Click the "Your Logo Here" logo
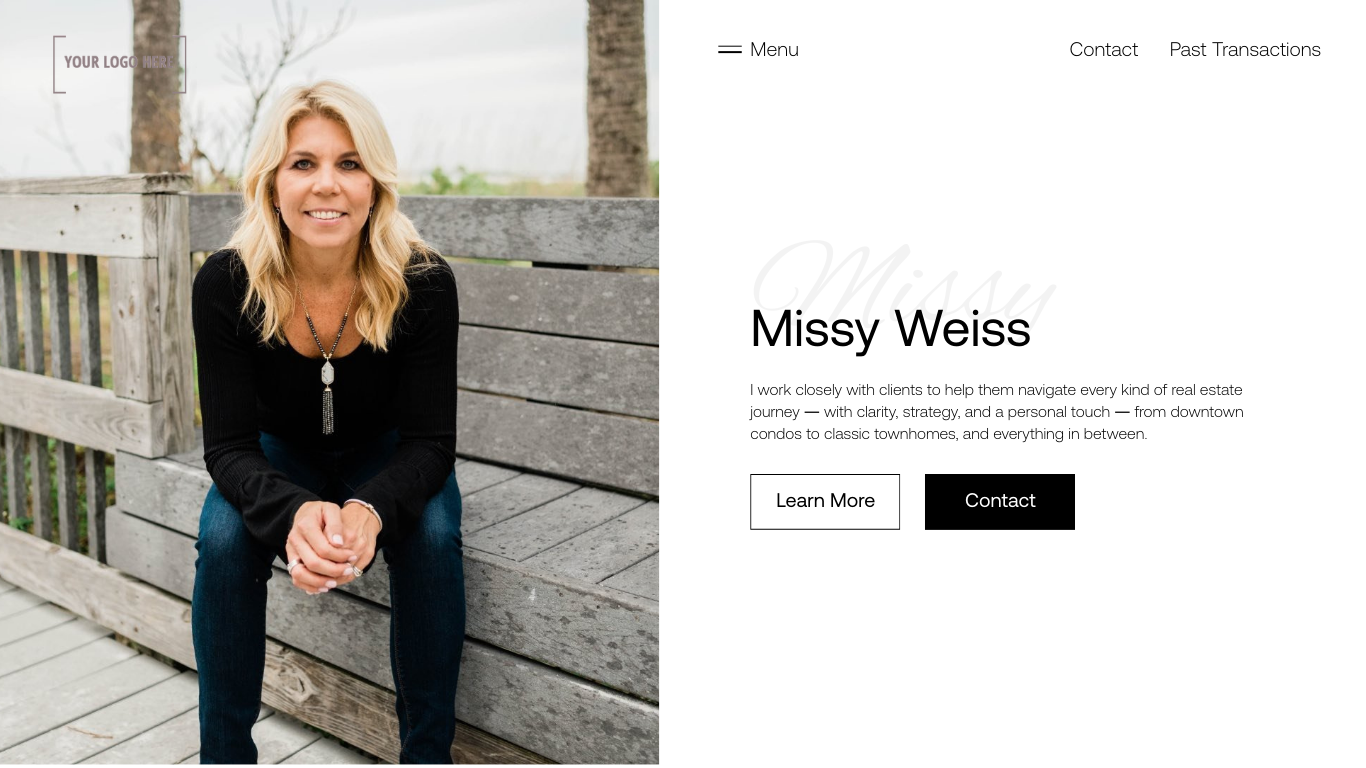The height and width of the screenshot is (768, 1366). point(120,64)
